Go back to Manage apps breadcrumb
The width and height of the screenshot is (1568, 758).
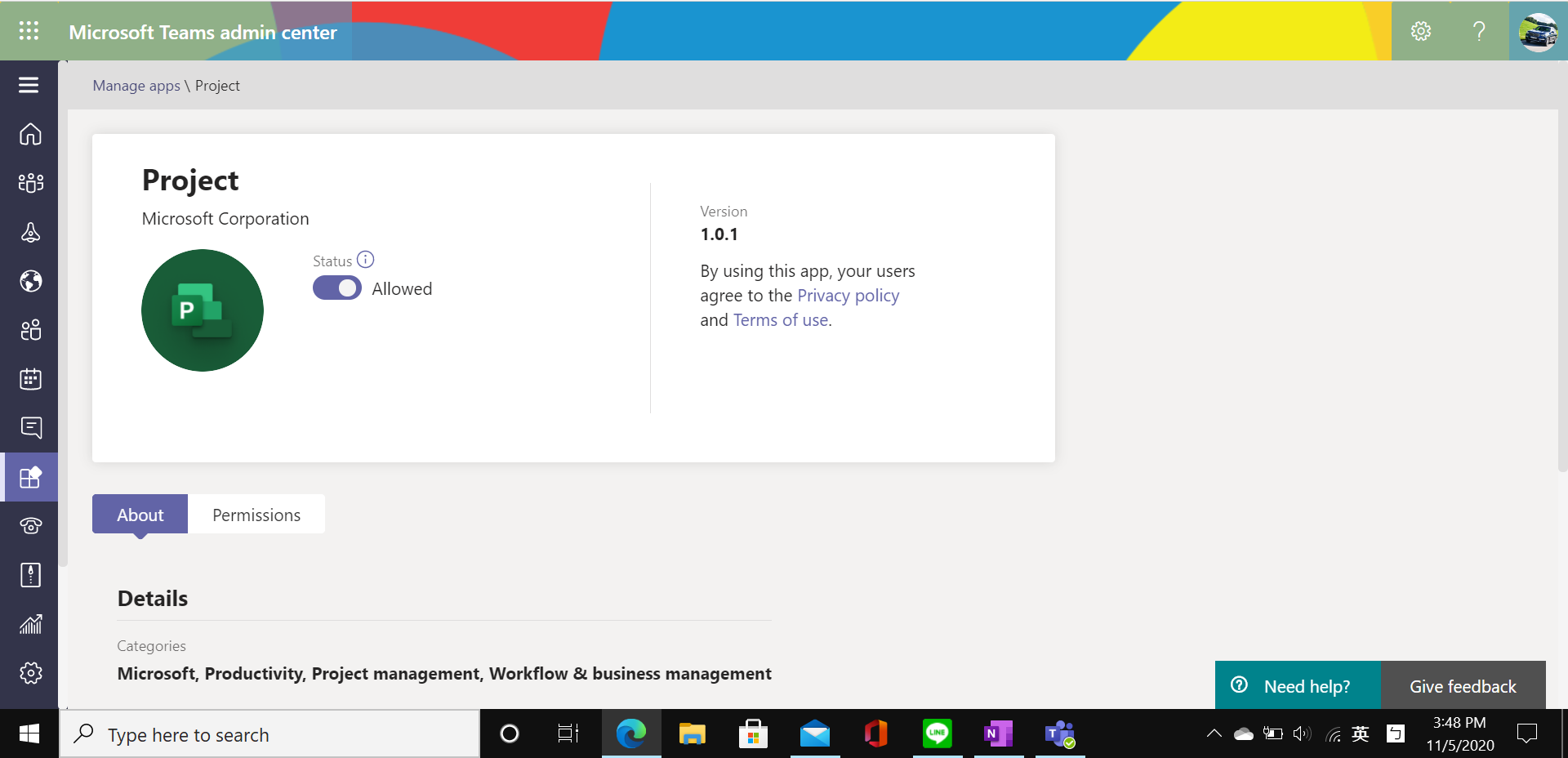(x=136, y=86)
